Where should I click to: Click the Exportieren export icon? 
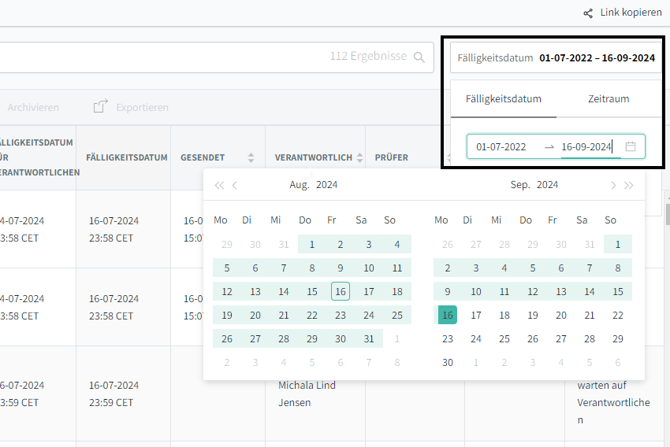(100, 107)
